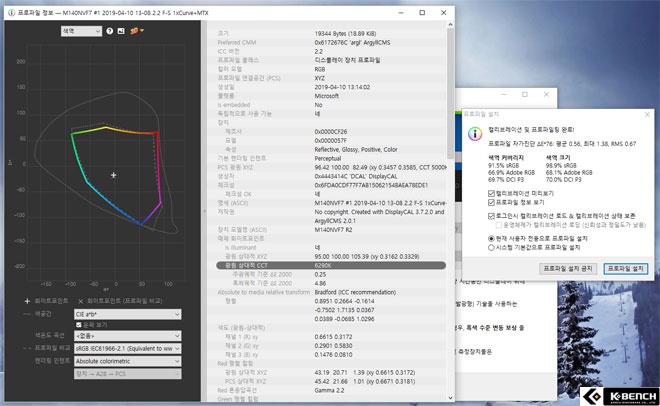The image size is (660, 406).
Task: Click the splitter handle between graph and info
Action: tap(204, 211)
